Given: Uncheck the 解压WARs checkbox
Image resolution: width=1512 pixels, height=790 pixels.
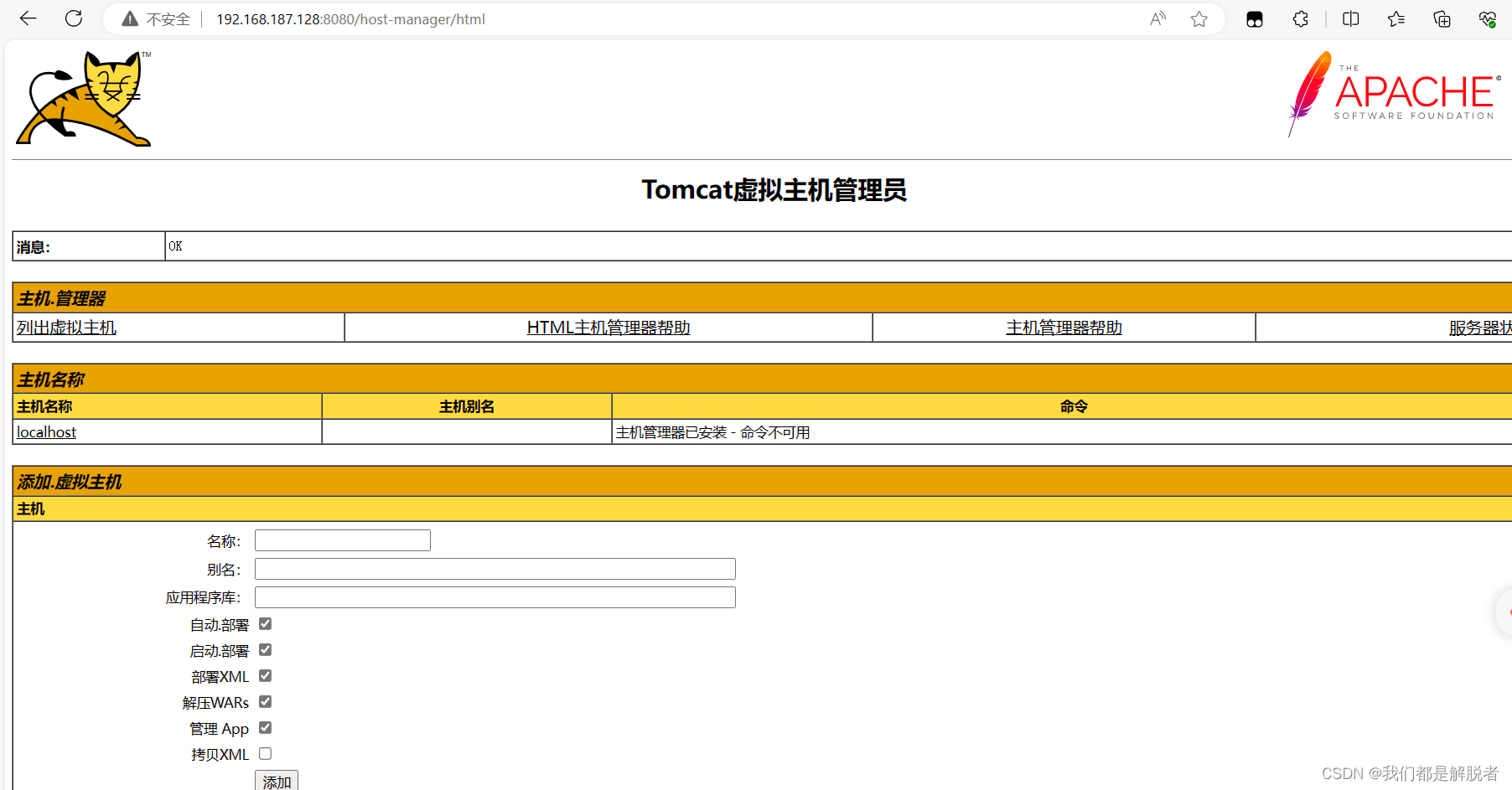Looking at the screenshot, I should pyautogui.click(x=265, y=701).
